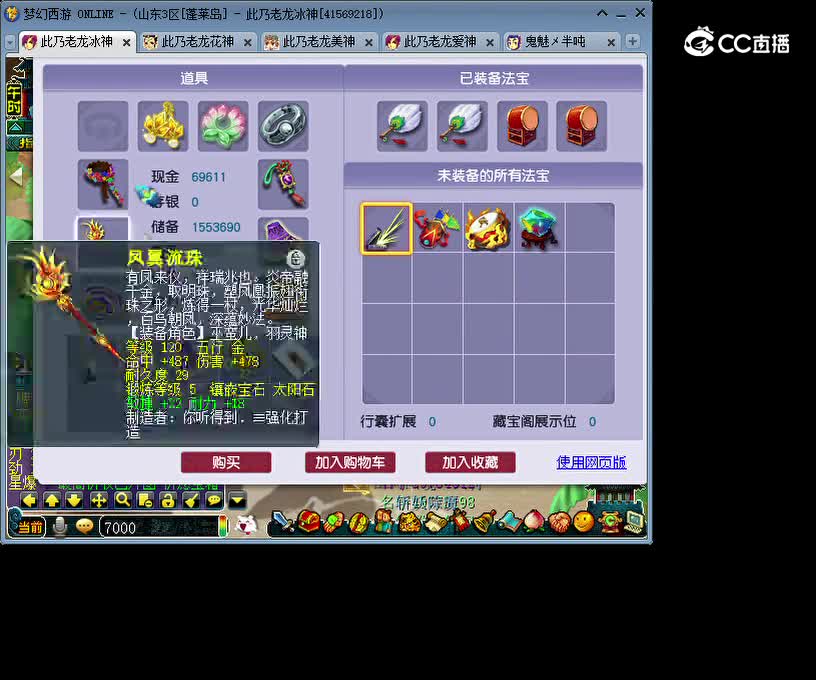
Task: Click the red banner icon in bottom bar
Action: pos(460,522)
